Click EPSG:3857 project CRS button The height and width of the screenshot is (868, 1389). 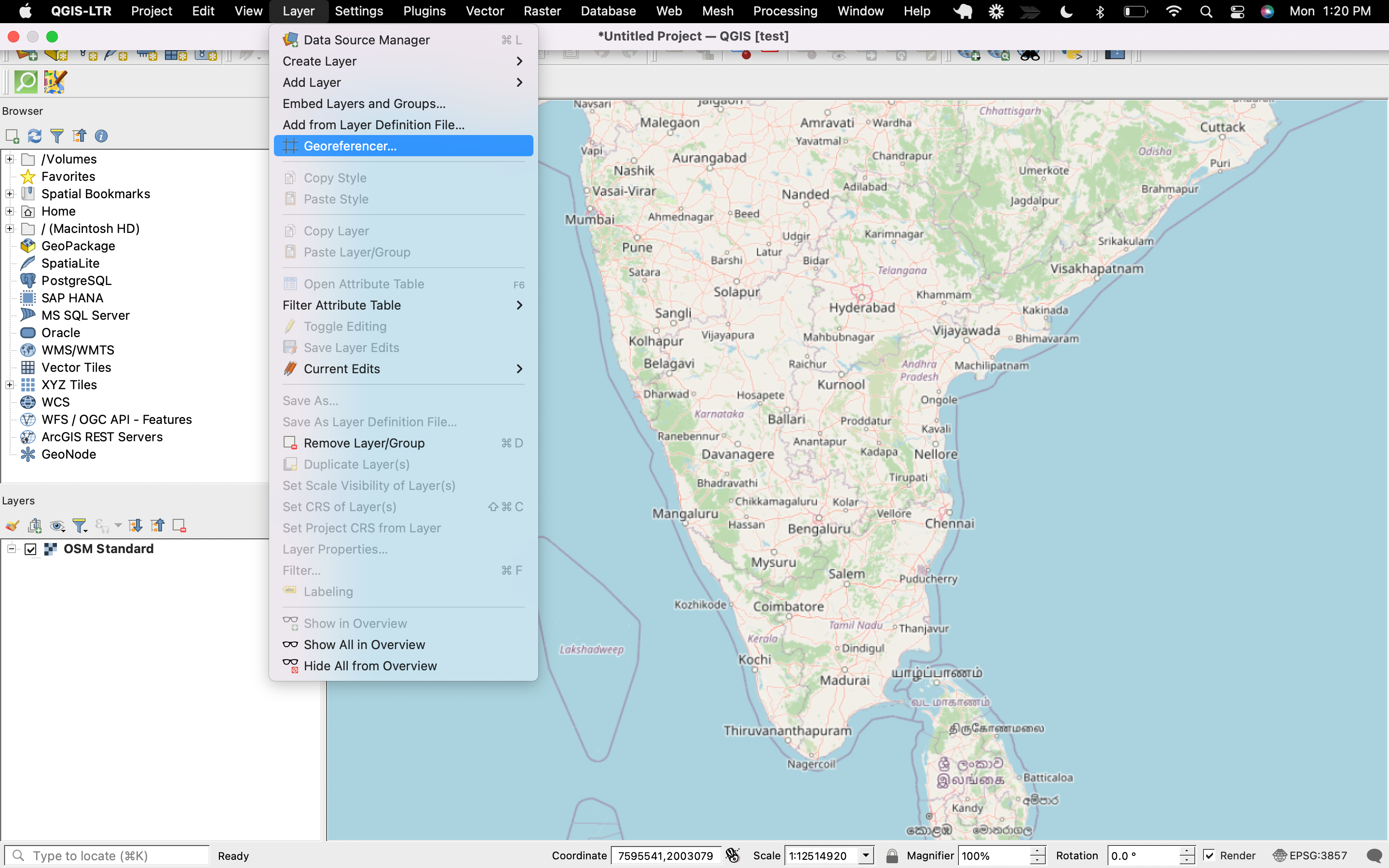pos(1311,855)
